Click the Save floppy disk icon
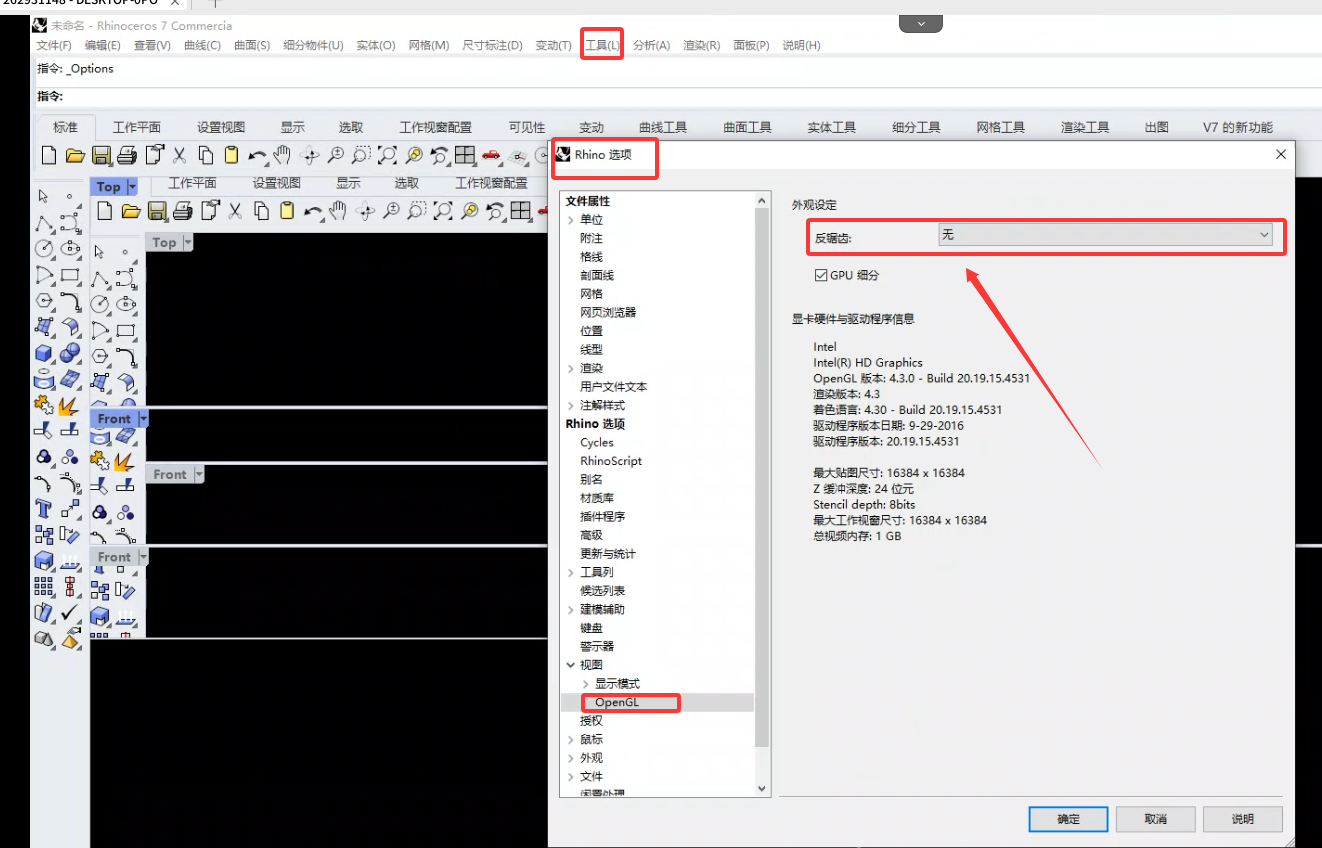Image resolution: width=1322 pixels, height=848 pixels. click(x=101, y=155)
